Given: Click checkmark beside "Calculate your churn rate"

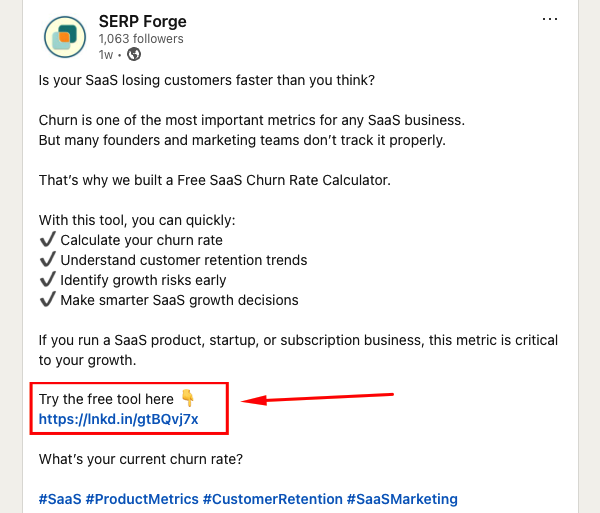Looking at the screenshot, I should 47,240.
